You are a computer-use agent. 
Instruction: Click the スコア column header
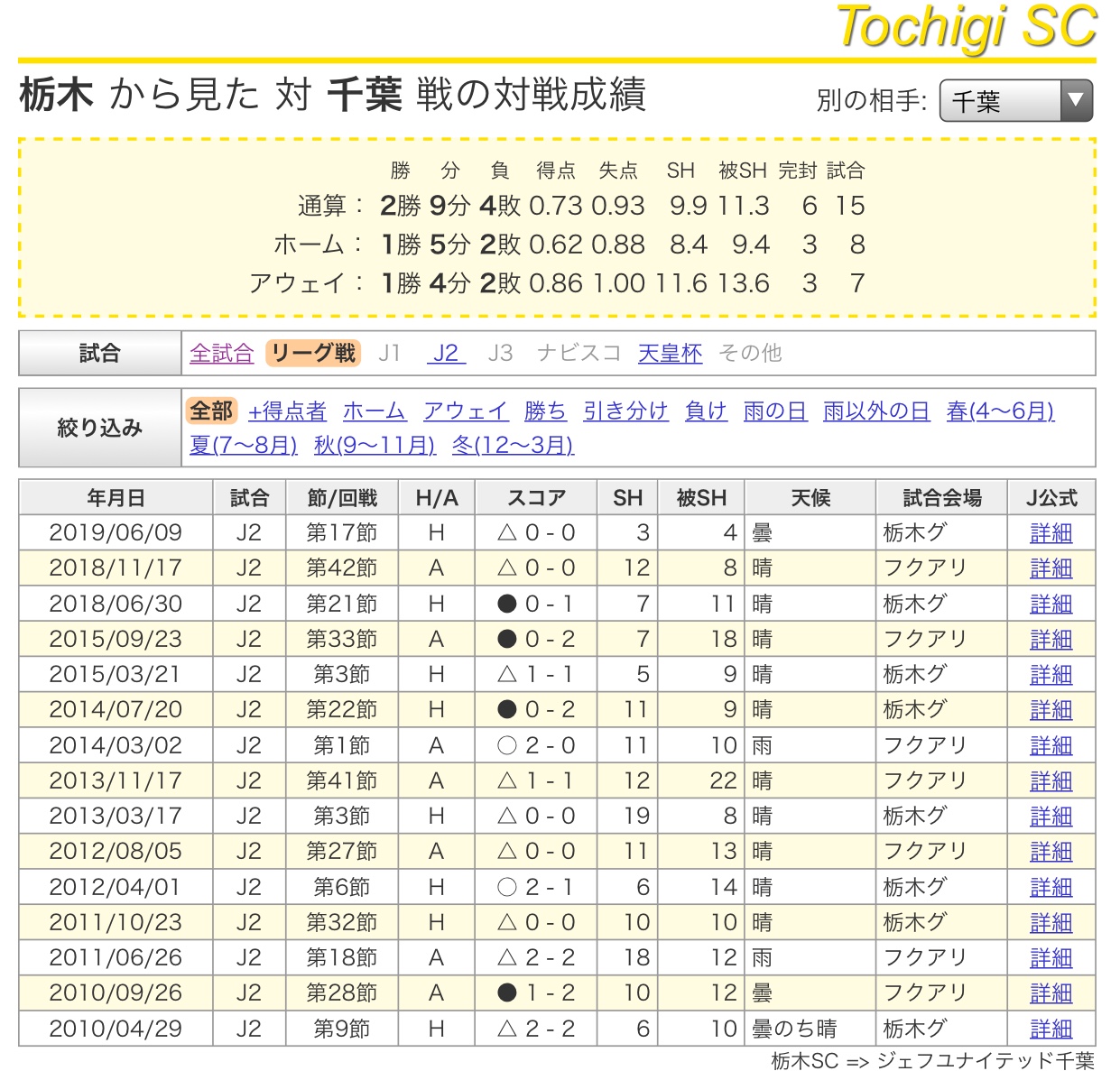[x=536, y=498]
